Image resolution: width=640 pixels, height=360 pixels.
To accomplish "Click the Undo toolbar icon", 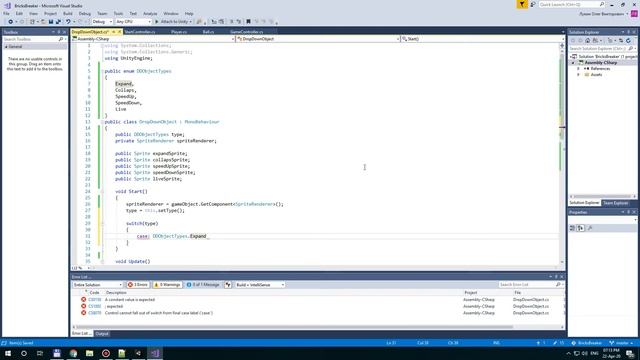I will 68,22.
